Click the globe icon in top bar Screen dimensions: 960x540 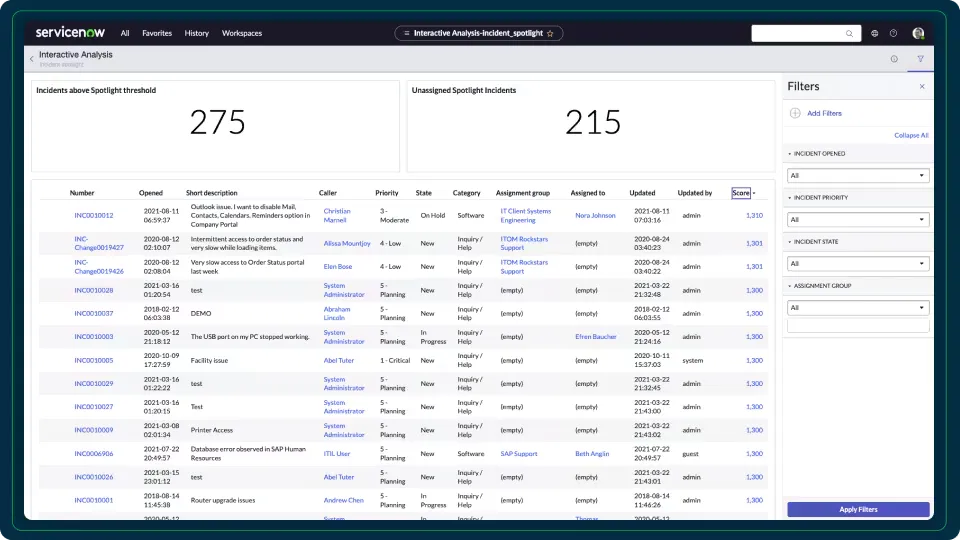pyautogui.click(x=875, y=33)
